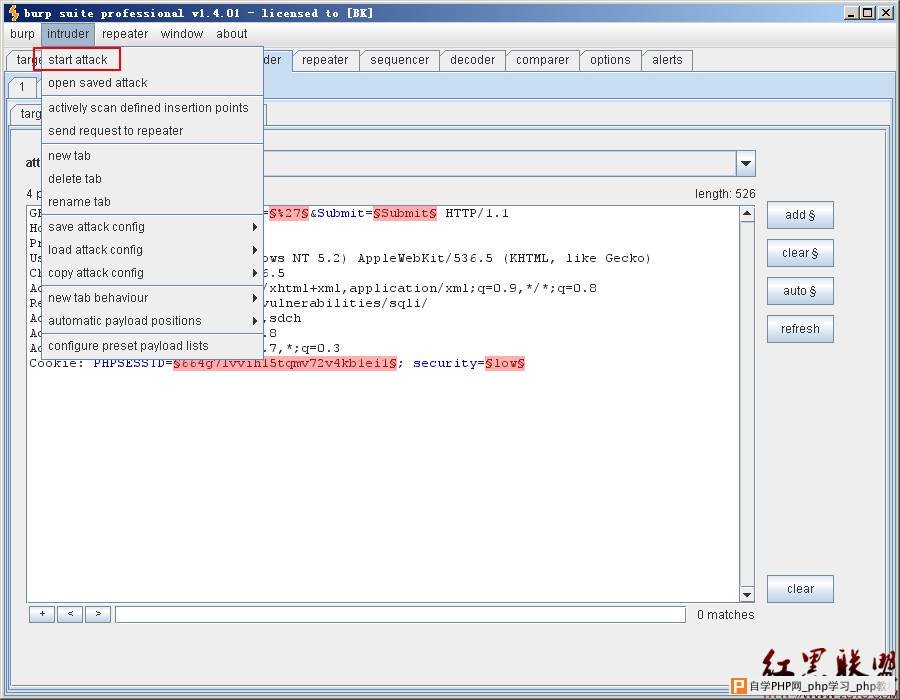This screenshot has width=900, height=700.
Task: Switch to the comparer tab
Action: point(542,60)
